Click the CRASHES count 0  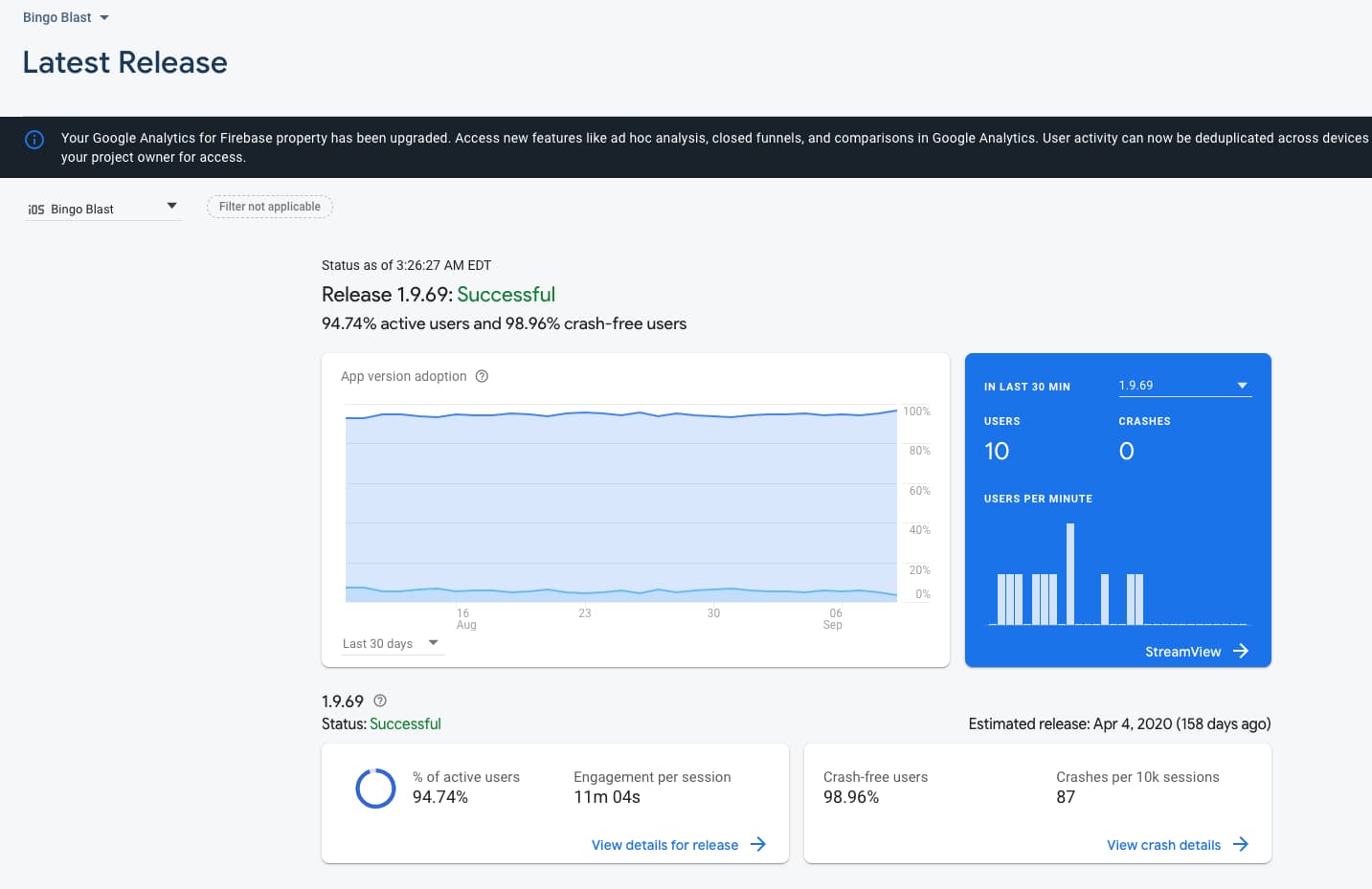pyautogui.click(x=1127, y=452)
